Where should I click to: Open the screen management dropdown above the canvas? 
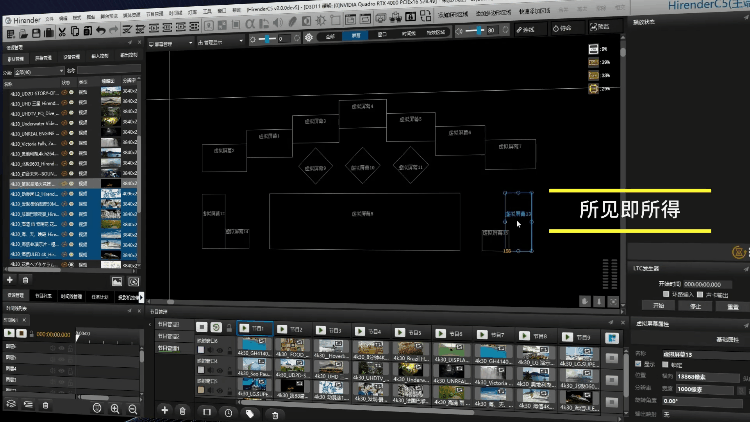(x=171, y=43)
